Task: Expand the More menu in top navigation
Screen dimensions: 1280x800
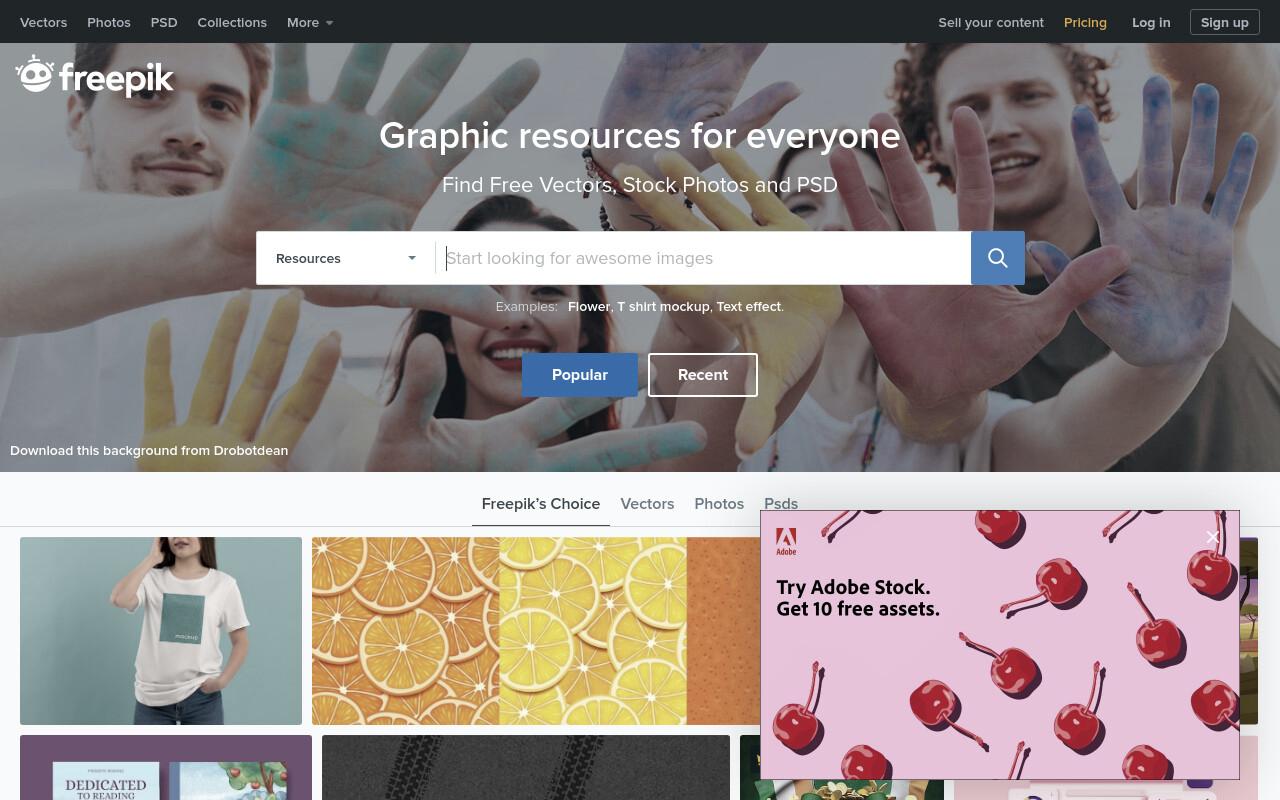Action: point(310,22)
